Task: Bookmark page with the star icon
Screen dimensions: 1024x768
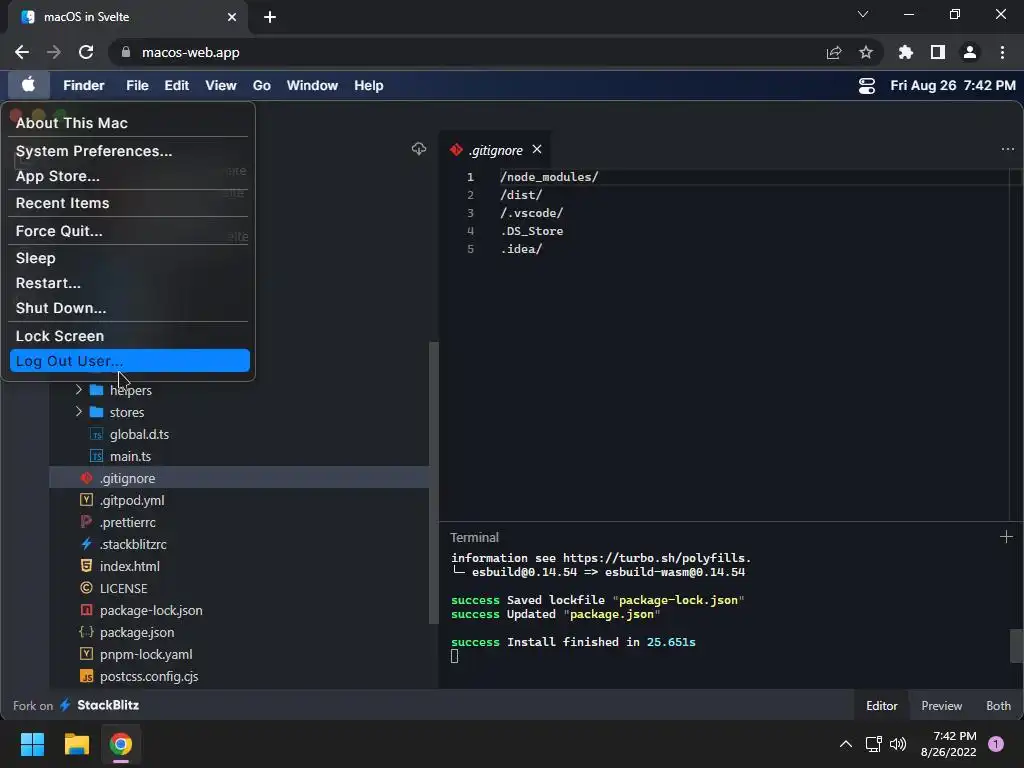Action: click(866, 52)
